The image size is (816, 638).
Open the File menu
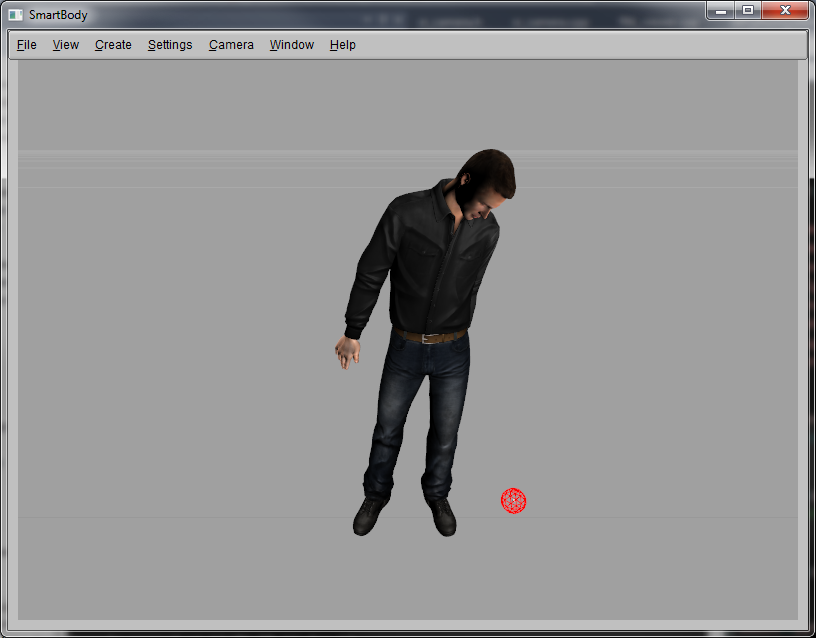click(27, 45)
